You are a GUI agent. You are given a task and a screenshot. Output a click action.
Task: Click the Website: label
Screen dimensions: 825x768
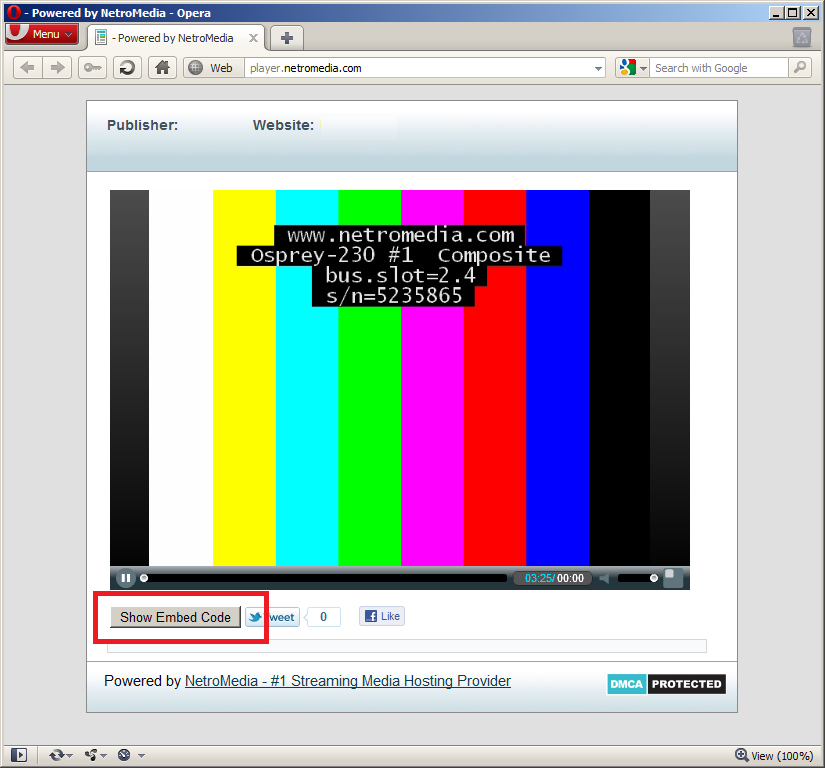283,125
